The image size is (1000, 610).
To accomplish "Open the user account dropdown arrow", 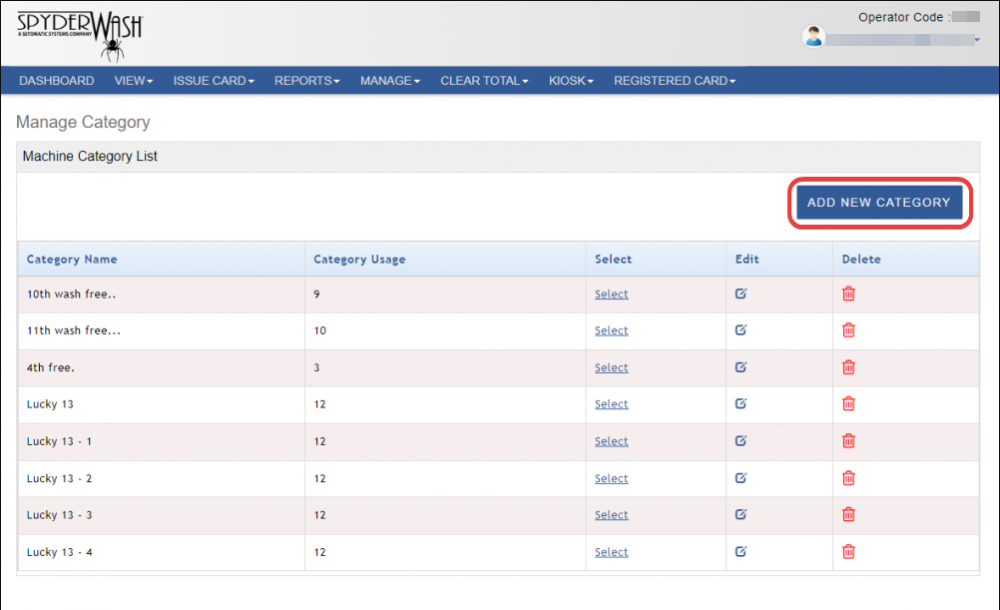I will [x=977, y=40].
